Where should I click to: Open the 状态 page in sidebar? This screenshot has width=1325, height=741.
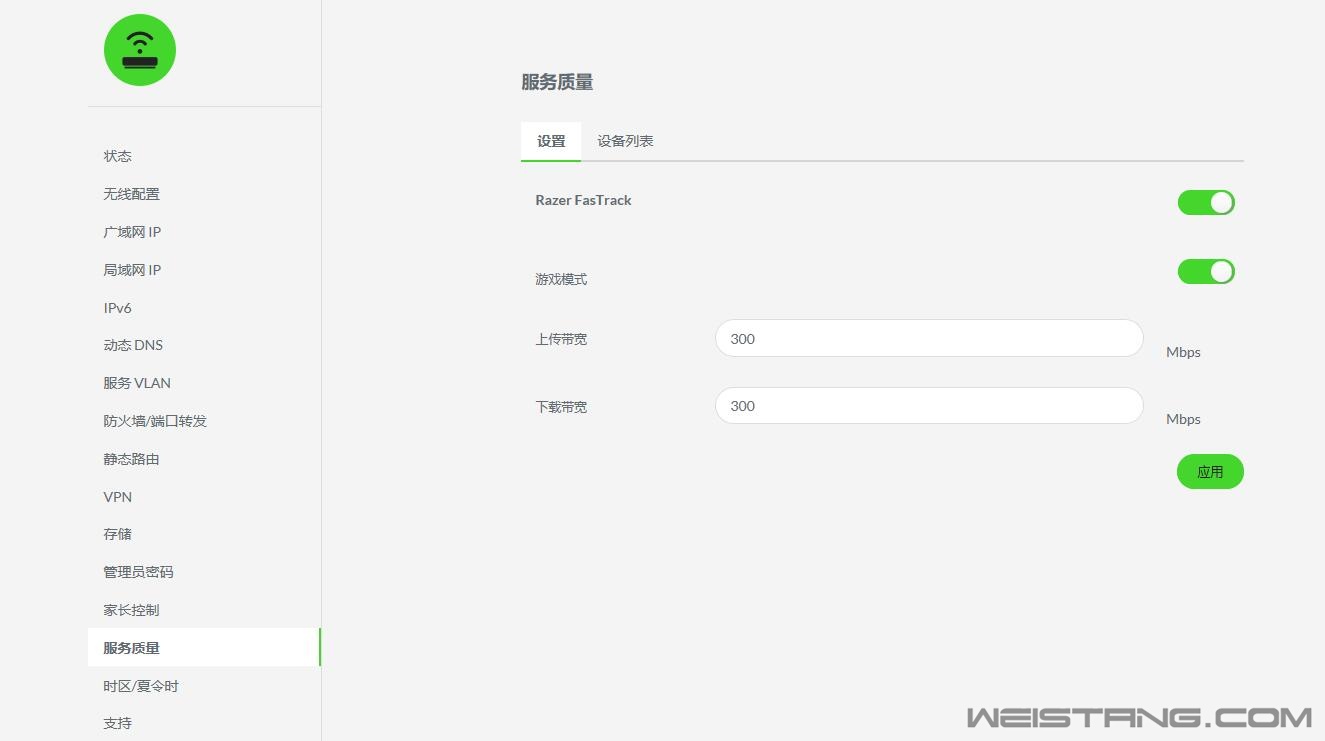tap(118, 156)
